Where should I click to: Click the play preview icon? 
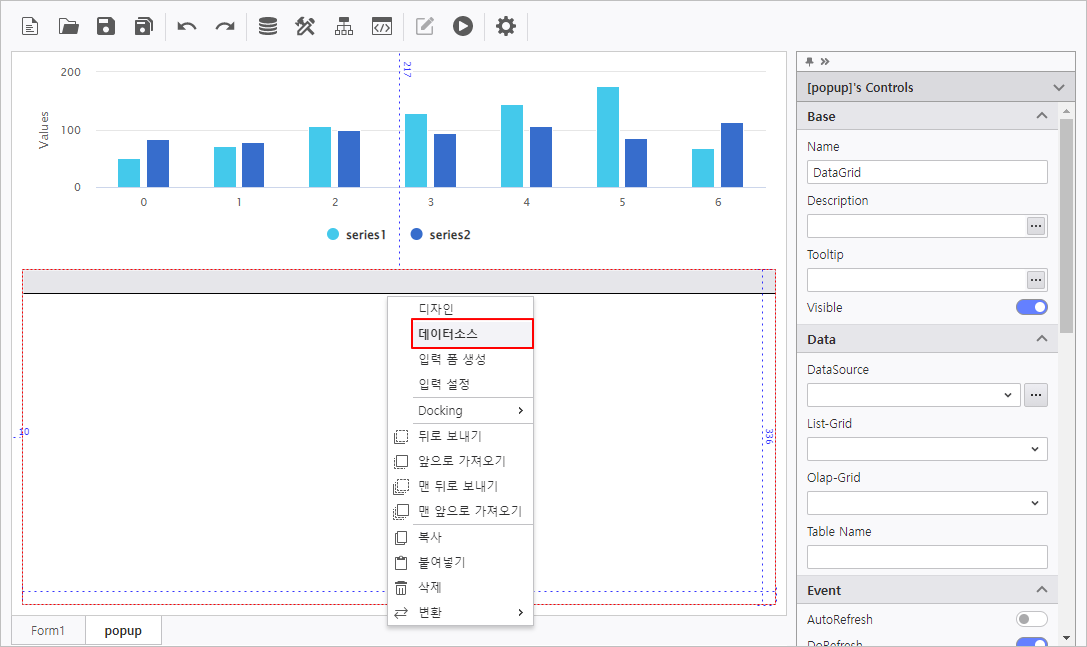tap(462, 27)
